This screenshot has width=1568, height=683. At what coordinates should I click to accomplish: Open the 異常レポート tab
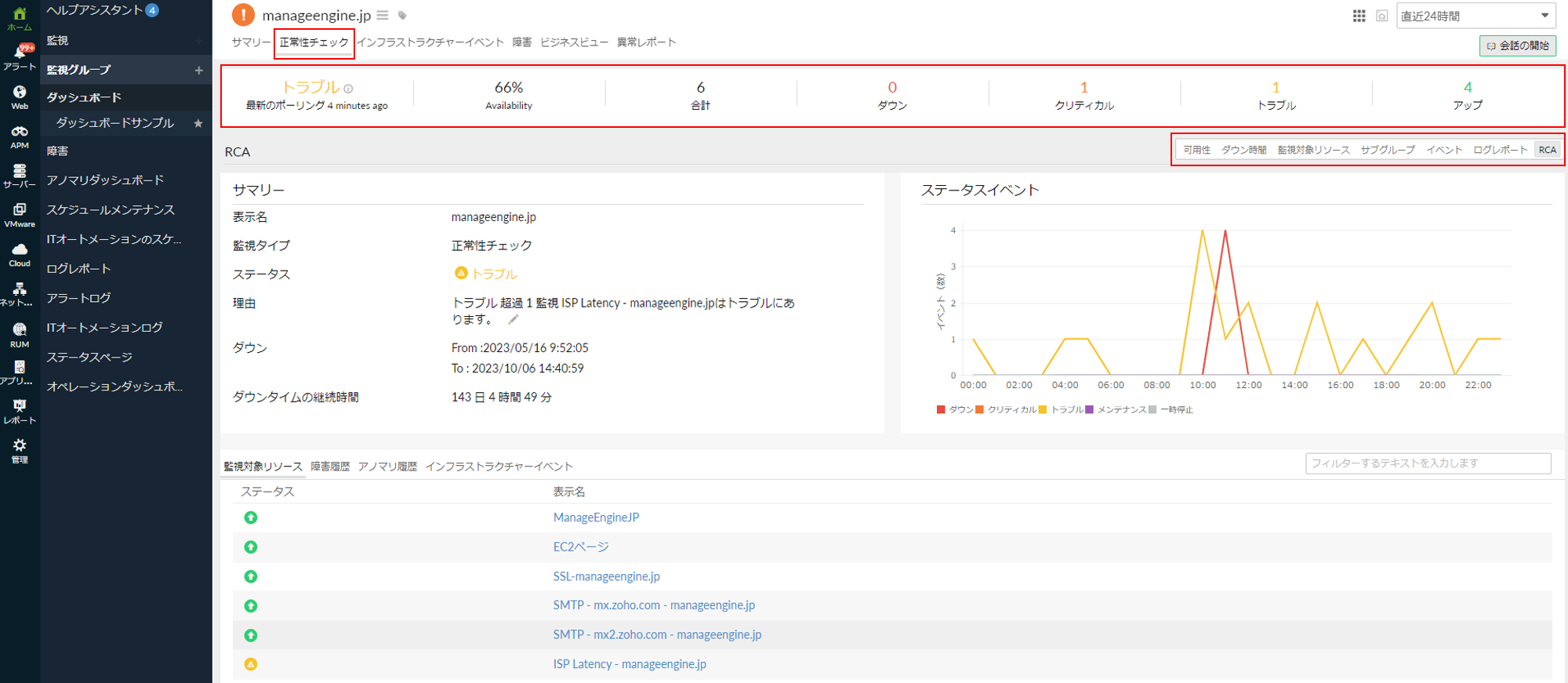(646, 42)
